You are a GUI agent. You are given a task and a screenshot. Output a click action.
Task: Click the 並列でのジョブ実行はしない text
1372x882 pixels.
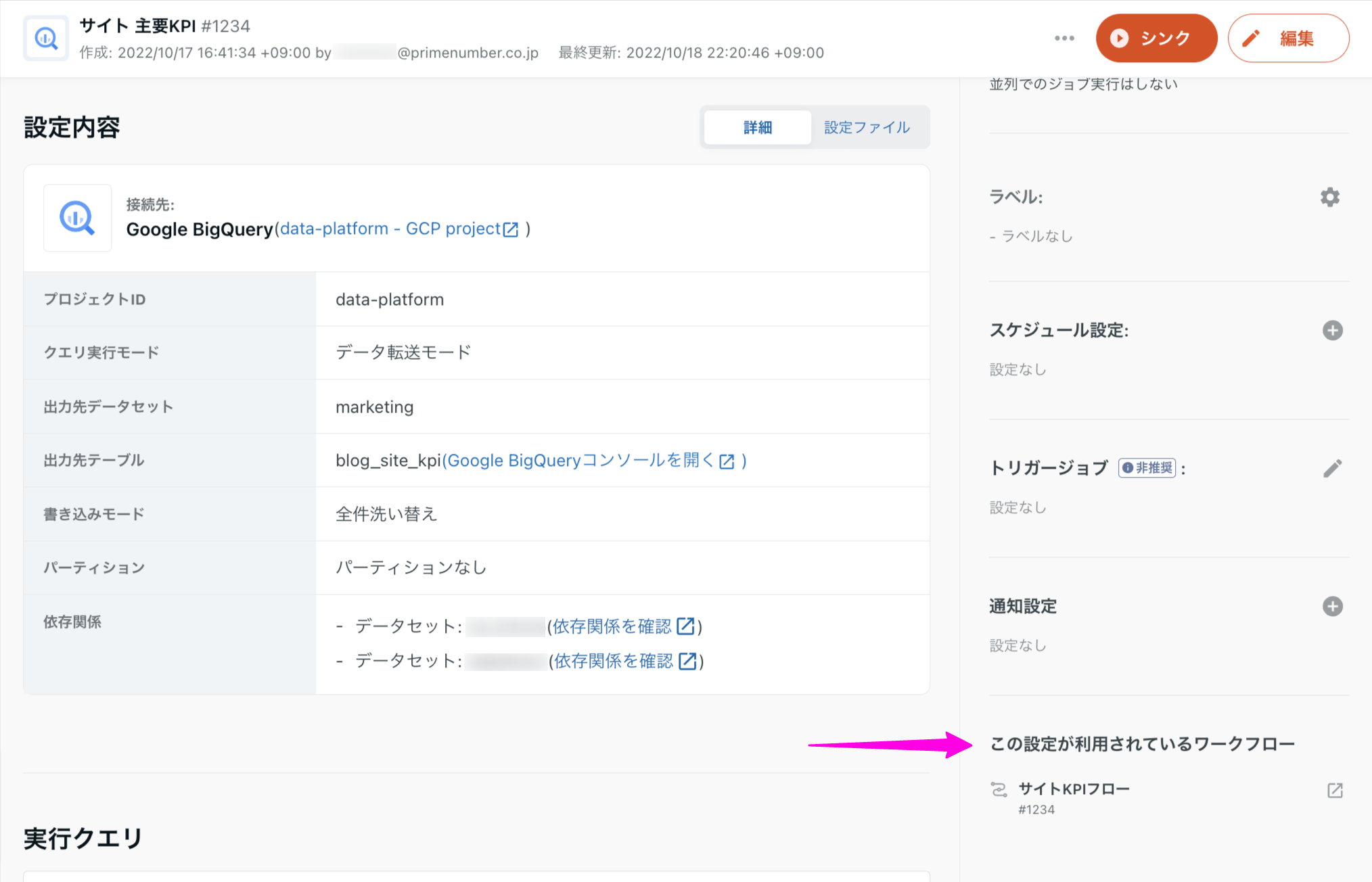pos(1084,84)
